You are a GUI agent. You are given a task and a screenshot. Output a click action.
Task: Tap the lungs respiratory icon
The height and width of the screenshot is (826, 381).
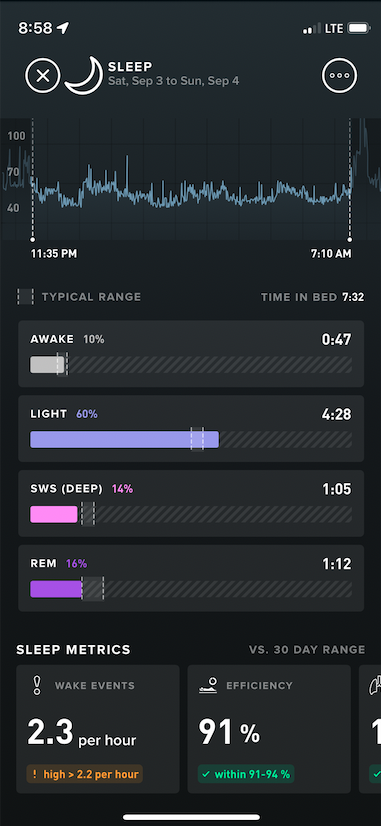(x=375, y=685)
